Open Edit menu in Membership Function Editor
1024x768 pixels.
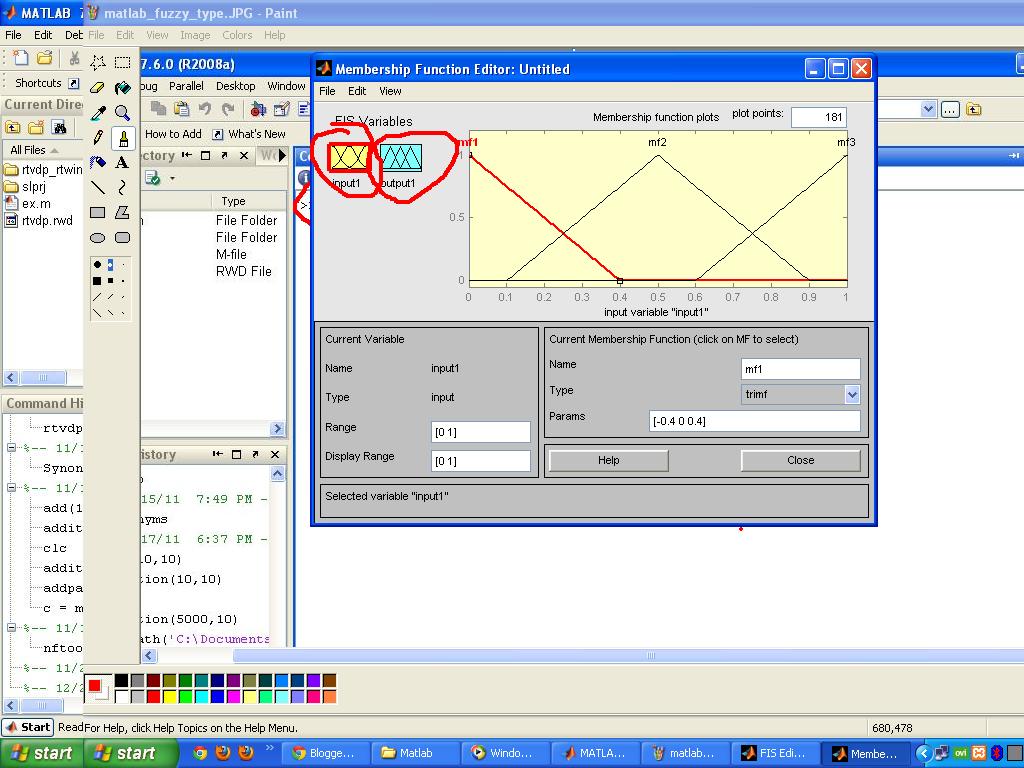(x=357, y=91)
